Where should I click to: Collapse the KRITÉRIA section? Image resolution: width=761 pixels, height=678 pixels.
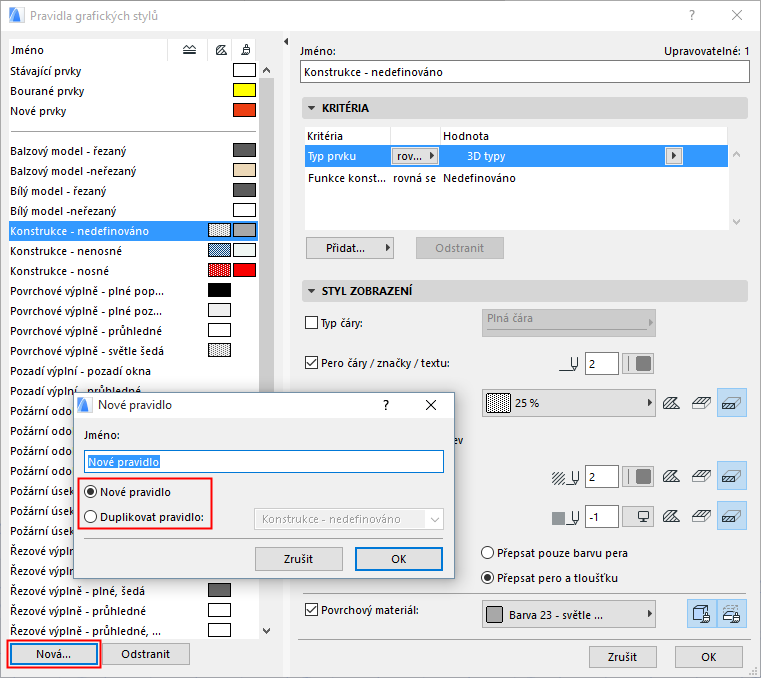[x=312, y=108]
